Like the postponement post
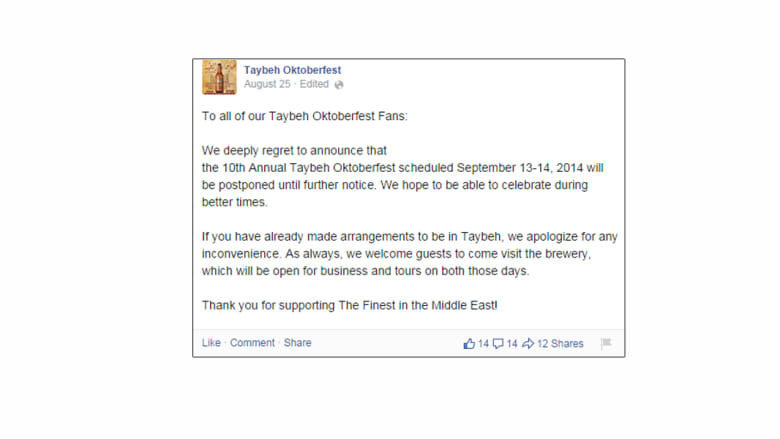780x439 pixels. (211, 343)
